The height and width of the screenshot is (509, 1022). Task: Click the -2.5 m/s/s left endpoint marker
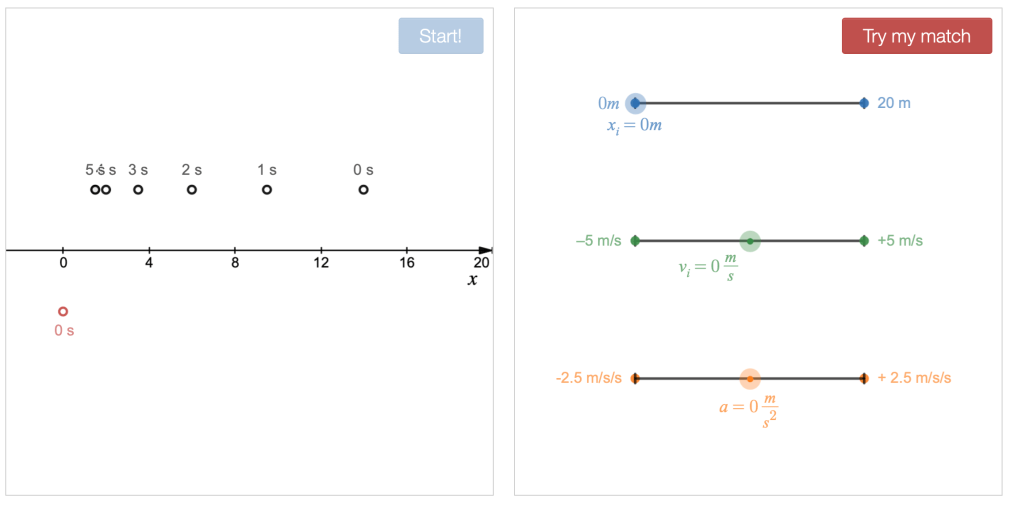[x=635, y=379]
